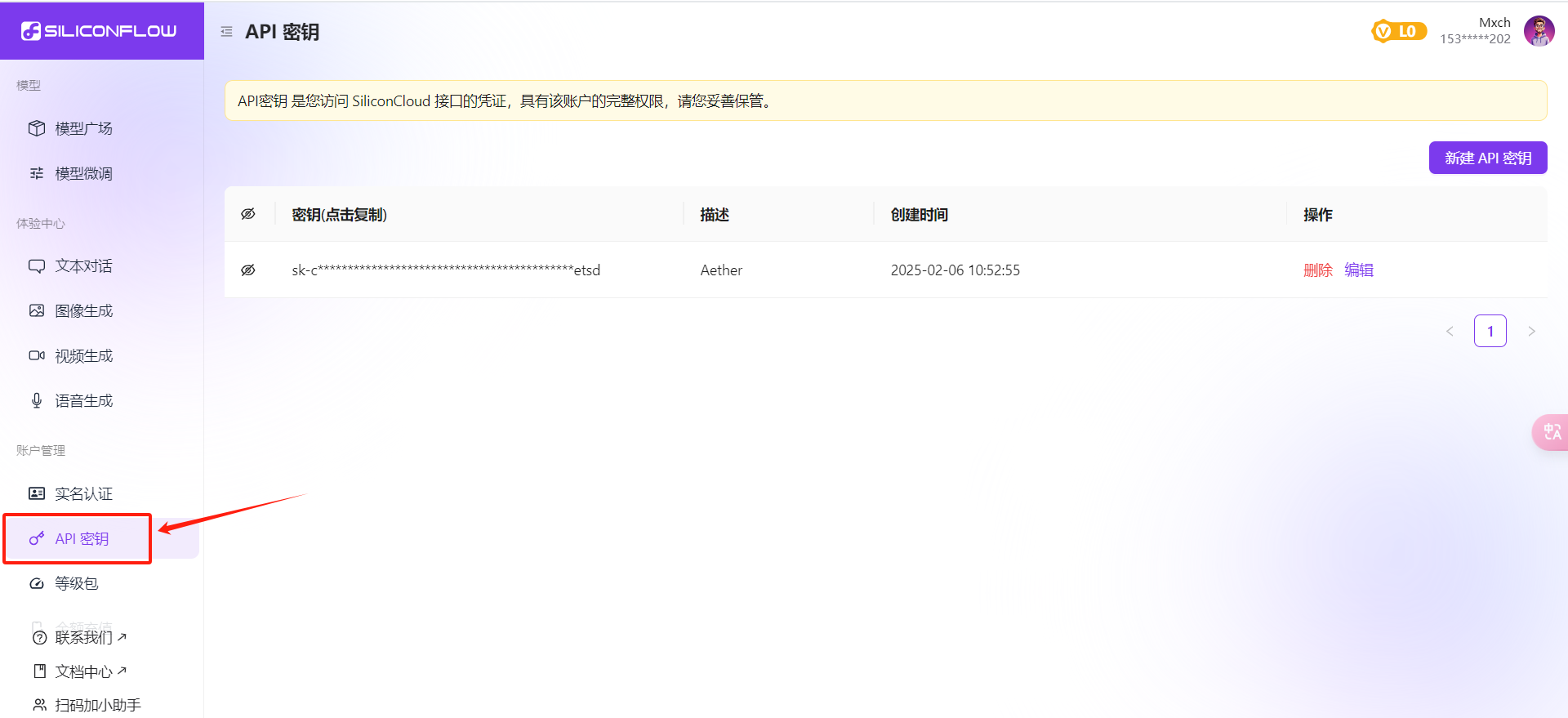Screen dimensions: 1568x718
Task: Open the 模型广场 model plaza menu
Action: [x=83, y=128]
